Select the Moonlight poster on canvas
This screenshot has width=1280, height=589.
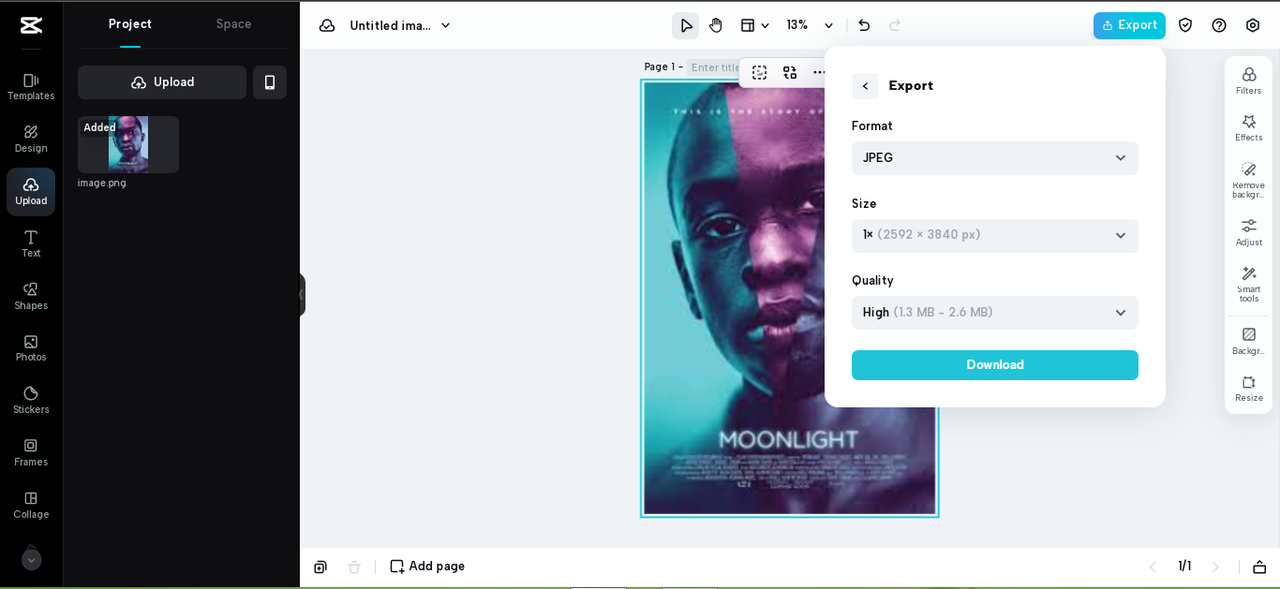pyautogui.click(x=789, y=298)
